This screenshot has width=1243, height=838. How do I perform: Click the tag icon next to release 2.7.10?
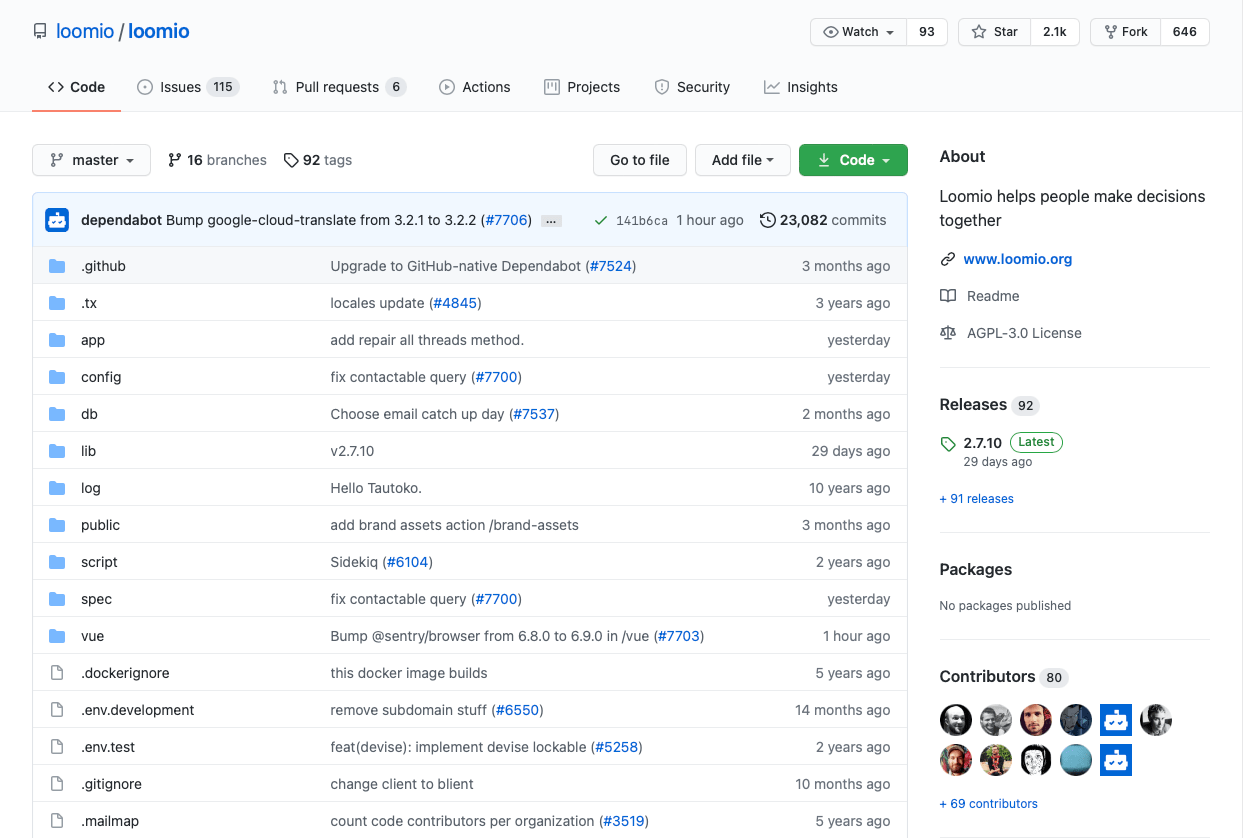click(x=948, y=443)
